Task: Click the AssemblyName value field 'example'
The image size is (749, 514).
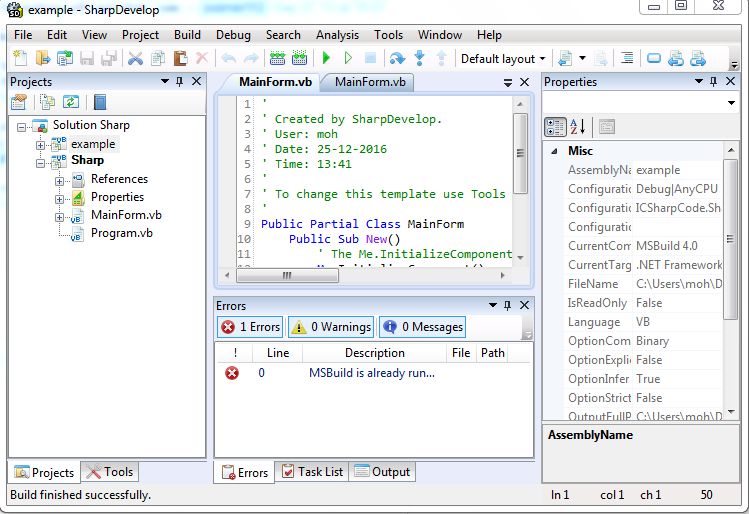Action: [677, 170]
